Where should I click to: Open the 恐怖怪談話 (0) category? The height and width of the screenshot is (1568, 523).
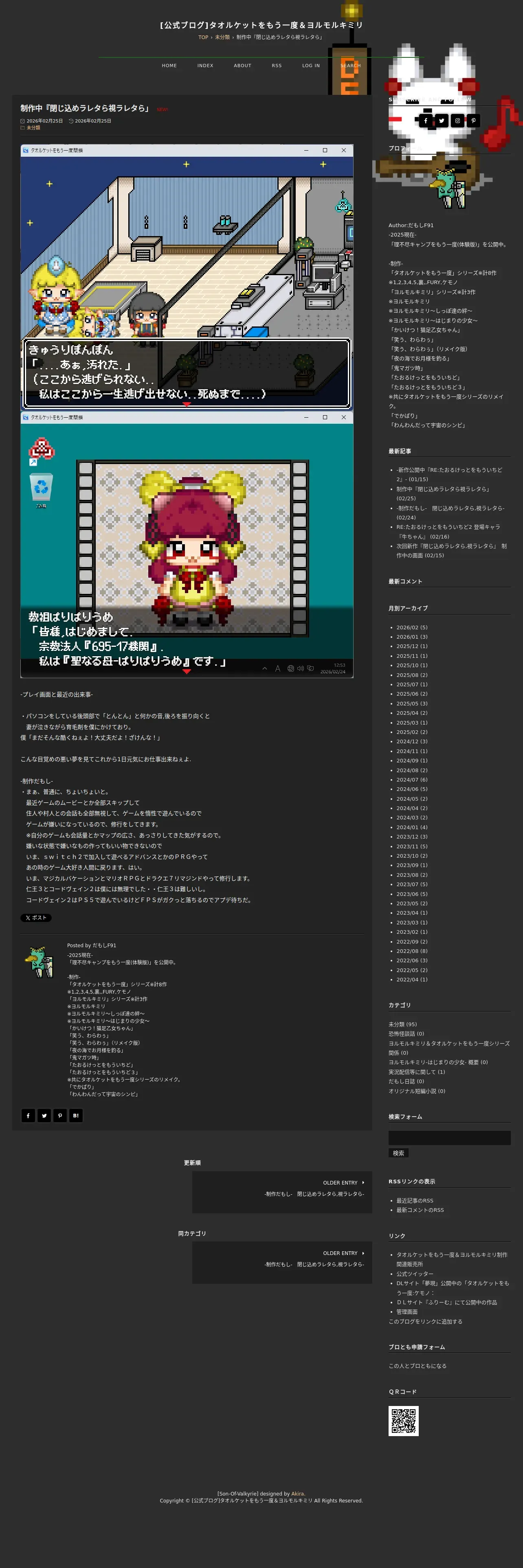click(x=406, y=1034)
